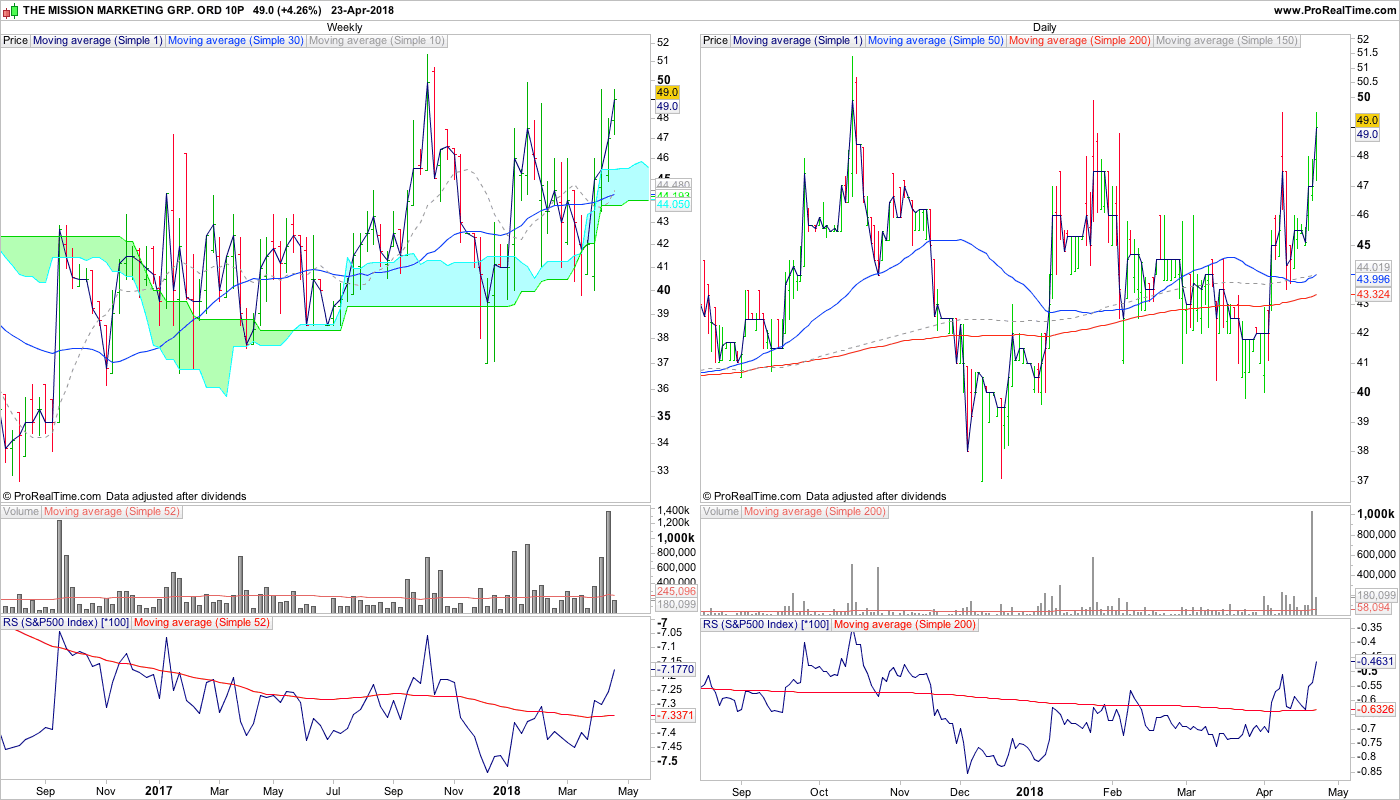Image resolution: width=1400 pixels, height=800 pixels.
Task: Click the -0.4631 daily RS value
Action: point(1374,661)
